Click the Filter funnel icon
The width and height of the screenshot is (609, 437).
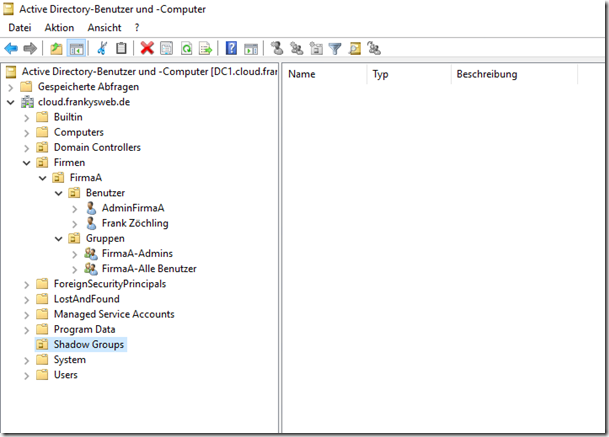(335, 48)
